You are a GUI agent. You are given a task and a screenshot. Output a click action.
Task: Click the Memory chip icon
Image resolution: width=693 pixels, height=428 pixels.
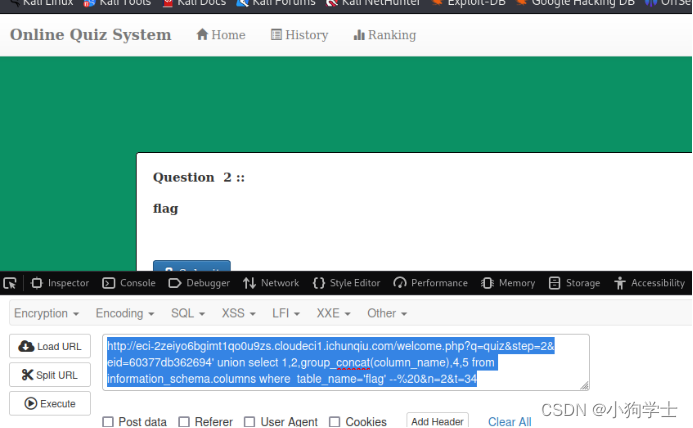pyautogui.click(x=487, y=283)
